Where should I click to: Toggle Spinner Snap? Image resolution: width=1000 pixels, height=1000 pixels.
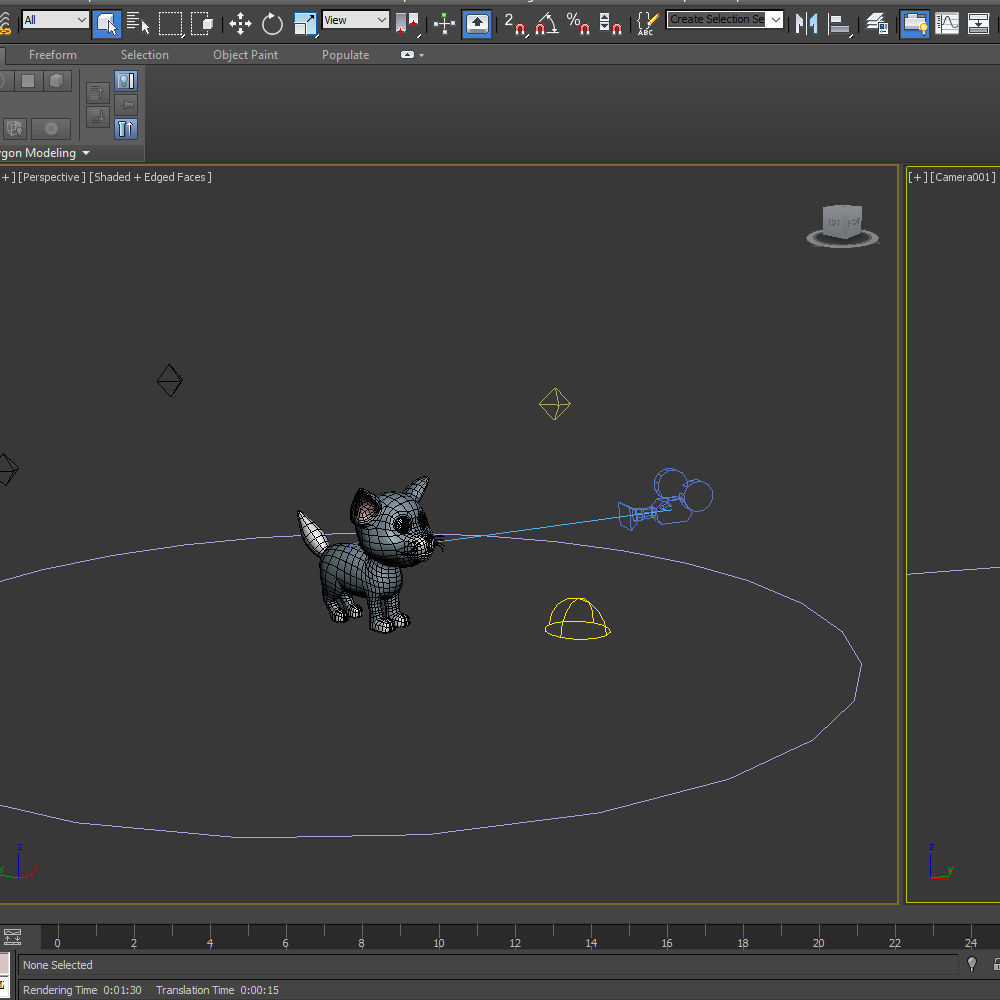610,24
